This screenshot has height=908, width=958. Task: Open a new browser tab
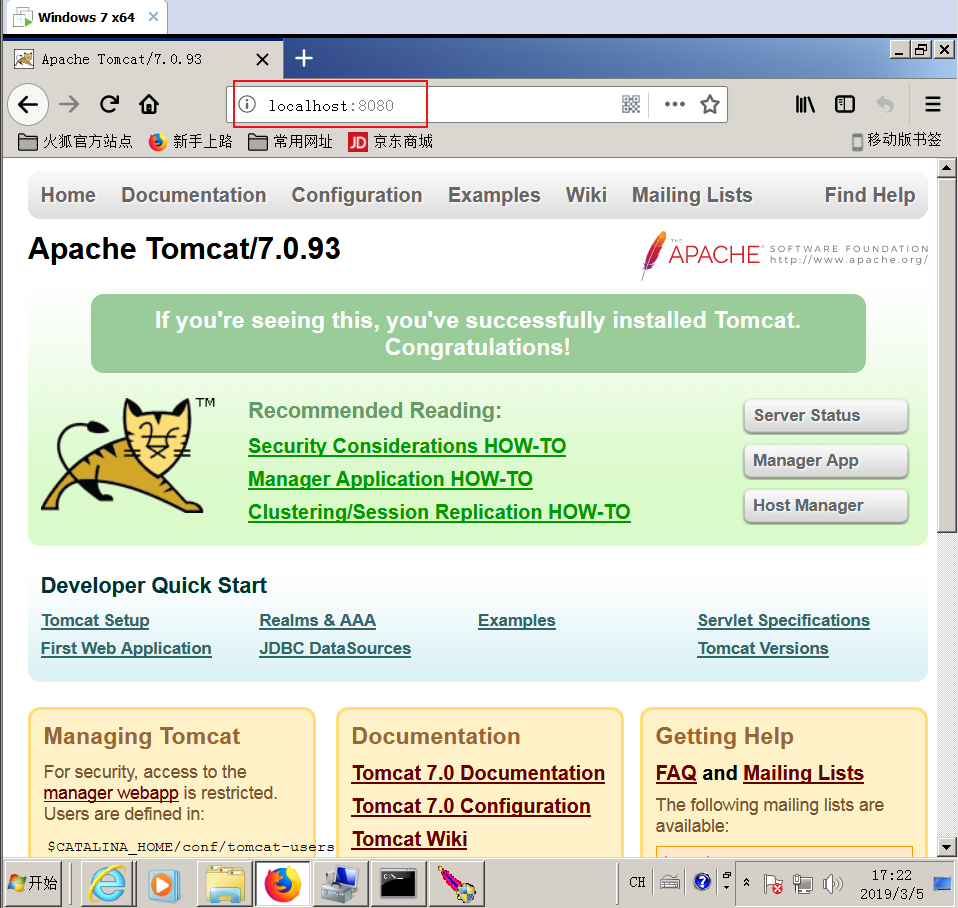[304, 59]
